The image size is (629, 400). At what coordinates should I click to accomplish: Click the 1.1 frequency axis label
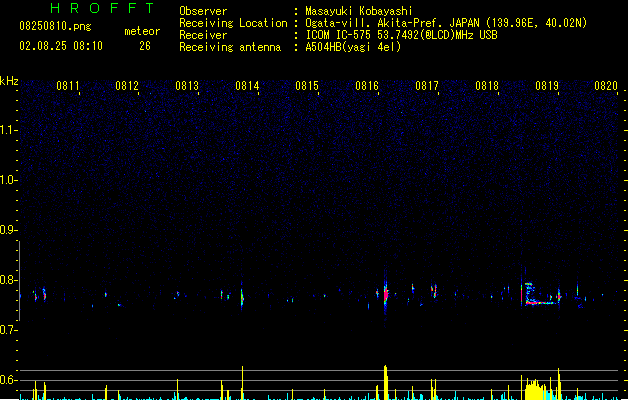pos(8,130)
